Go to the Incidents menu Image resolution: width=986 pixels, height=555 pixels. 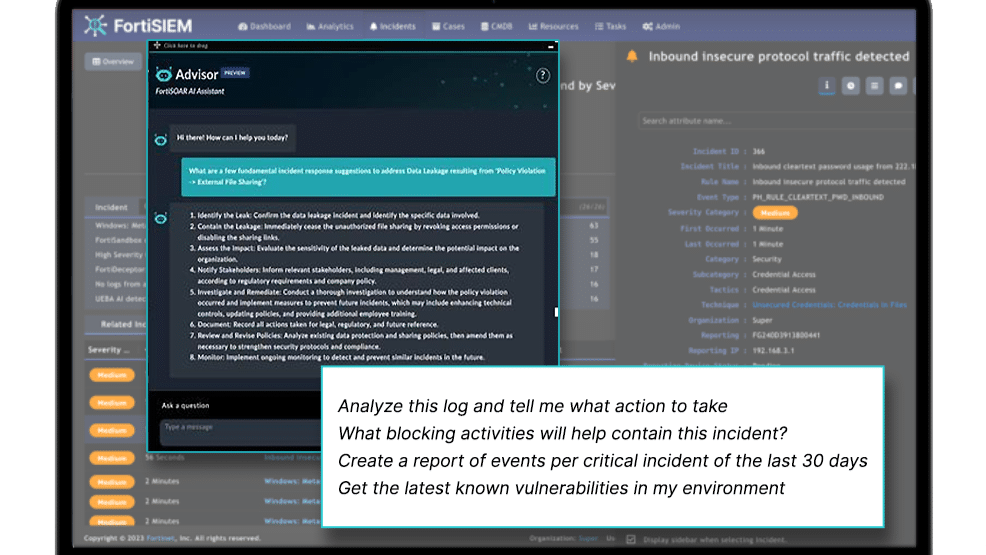tap(393, 26)
